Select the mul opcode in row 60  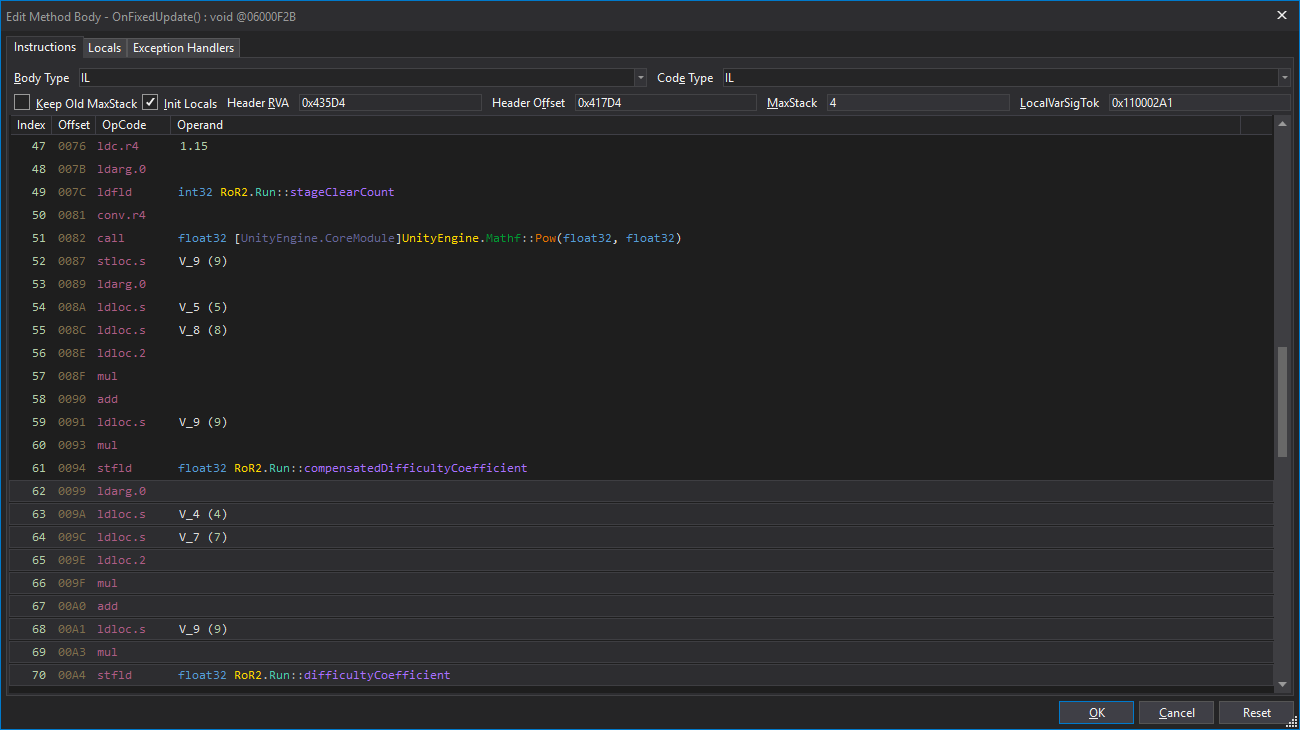click(107, 445)
